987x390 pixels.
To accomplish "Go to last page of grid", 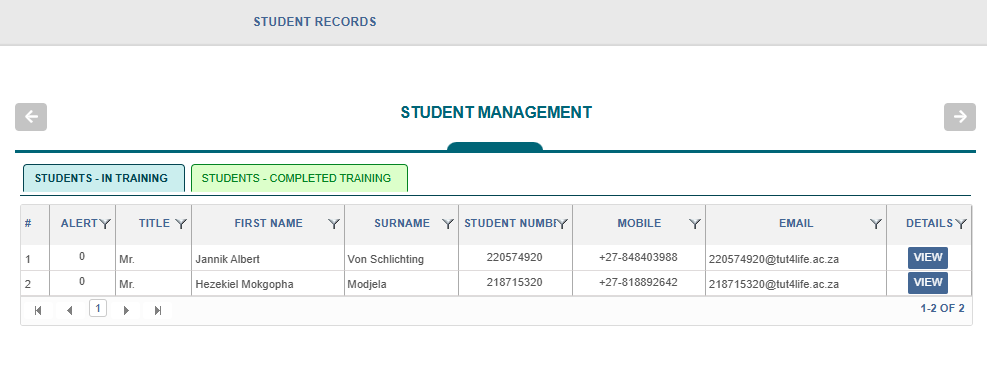I will pyautogui.click(x=158, y=310).
